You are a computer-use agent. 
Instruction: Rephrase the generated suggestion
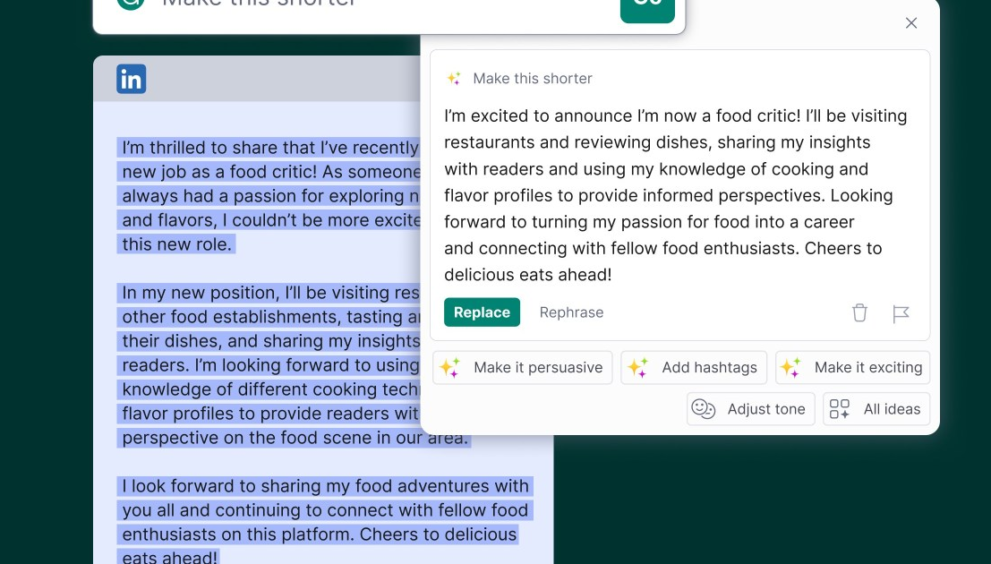571,312
